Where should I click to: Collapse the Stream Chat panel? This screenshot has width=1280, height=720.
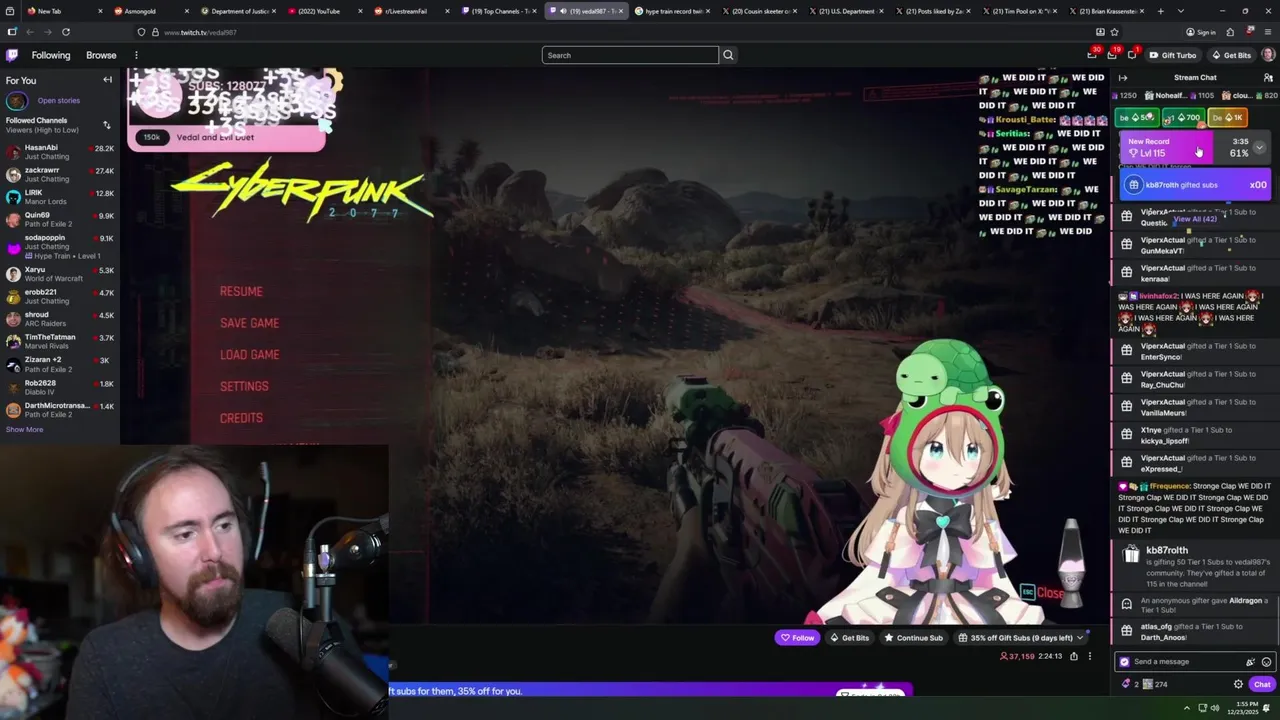(1123, 78)
